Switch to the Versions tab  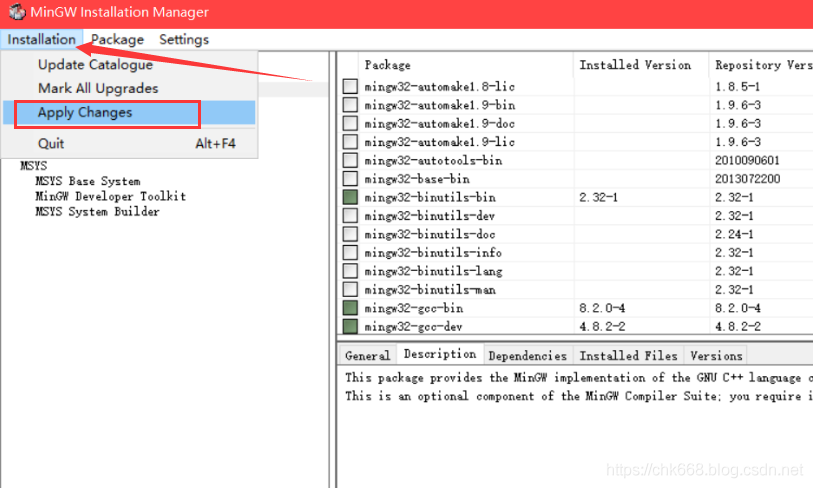[716, 356]
